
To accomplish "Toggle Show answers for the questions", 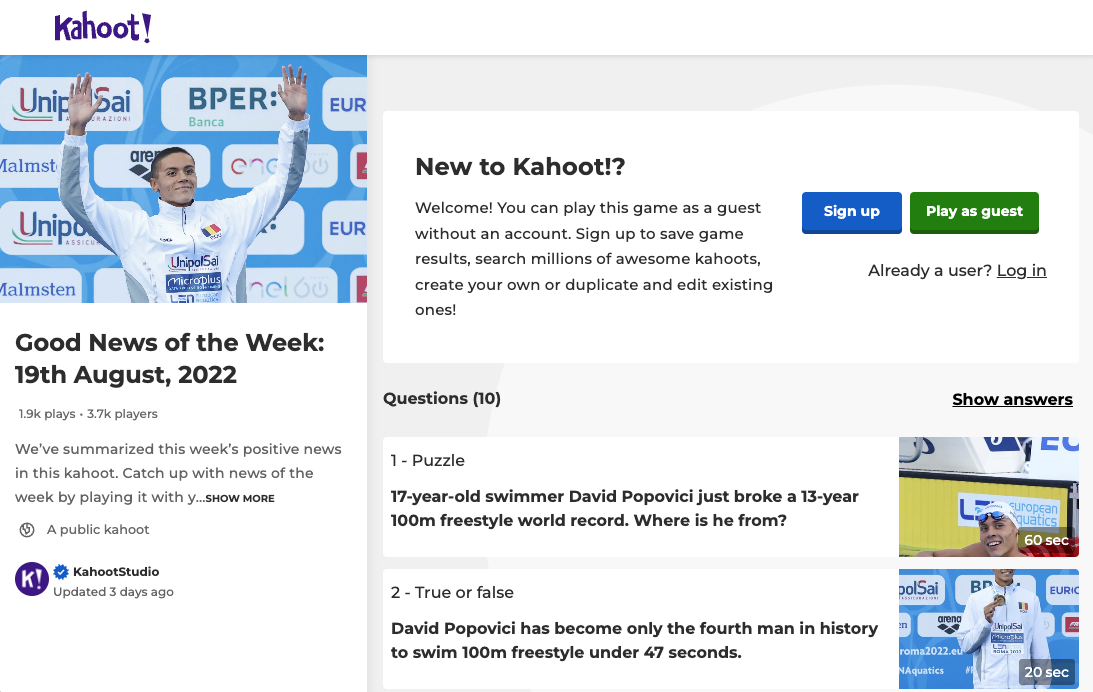I will click(1012, 399).
